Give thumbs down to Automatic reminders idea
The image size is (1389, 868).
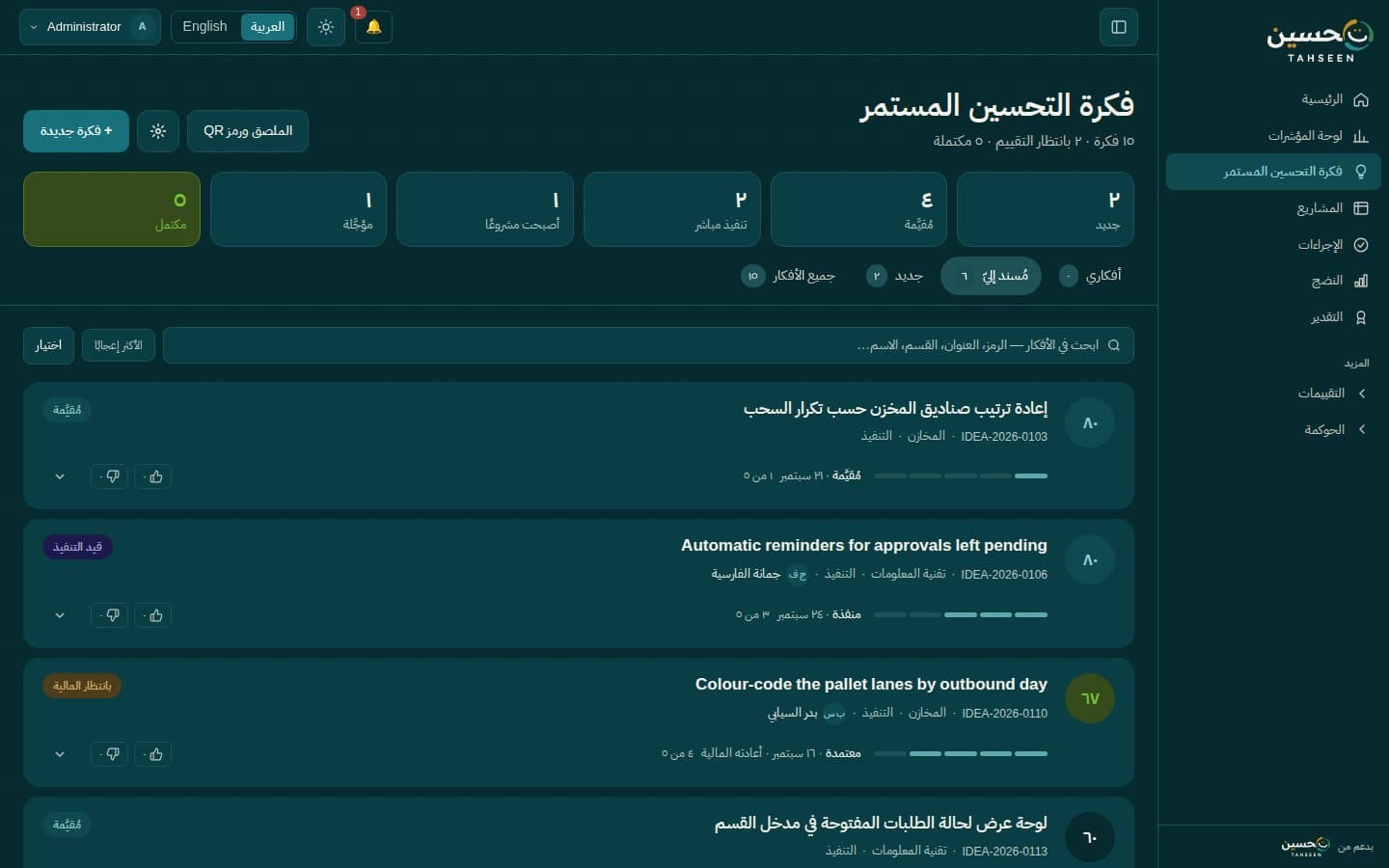pyautogui.click(x=110, y=615)
